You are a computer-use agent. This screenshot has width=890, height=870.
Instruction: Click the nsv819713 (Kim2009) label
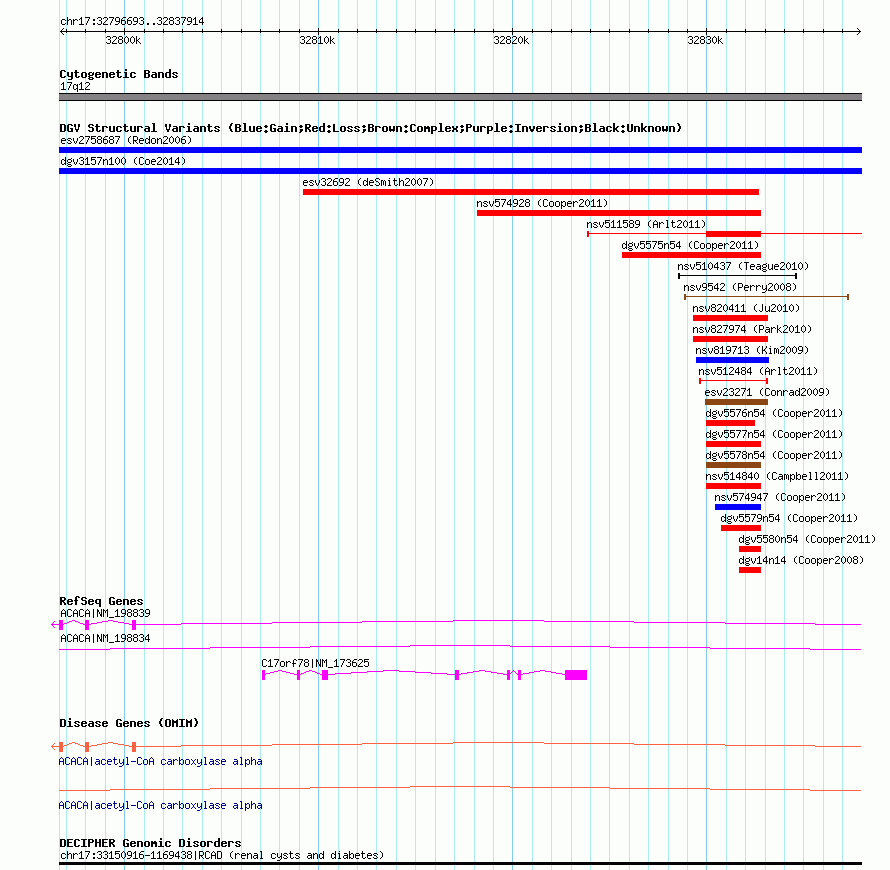click(x=752, y=350)
